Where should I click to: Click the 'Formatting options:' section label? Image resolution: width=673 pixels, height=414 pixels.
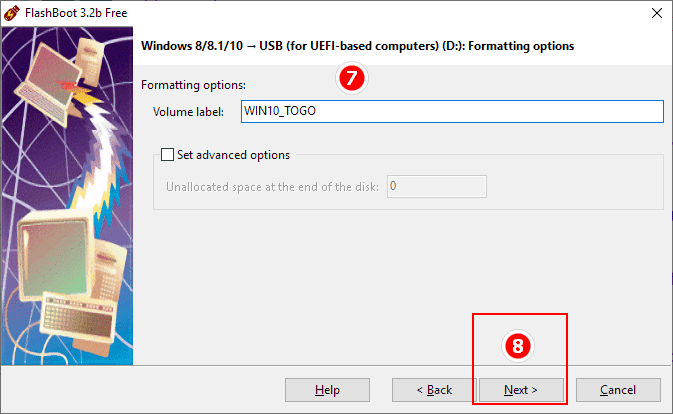coord(193,85)
